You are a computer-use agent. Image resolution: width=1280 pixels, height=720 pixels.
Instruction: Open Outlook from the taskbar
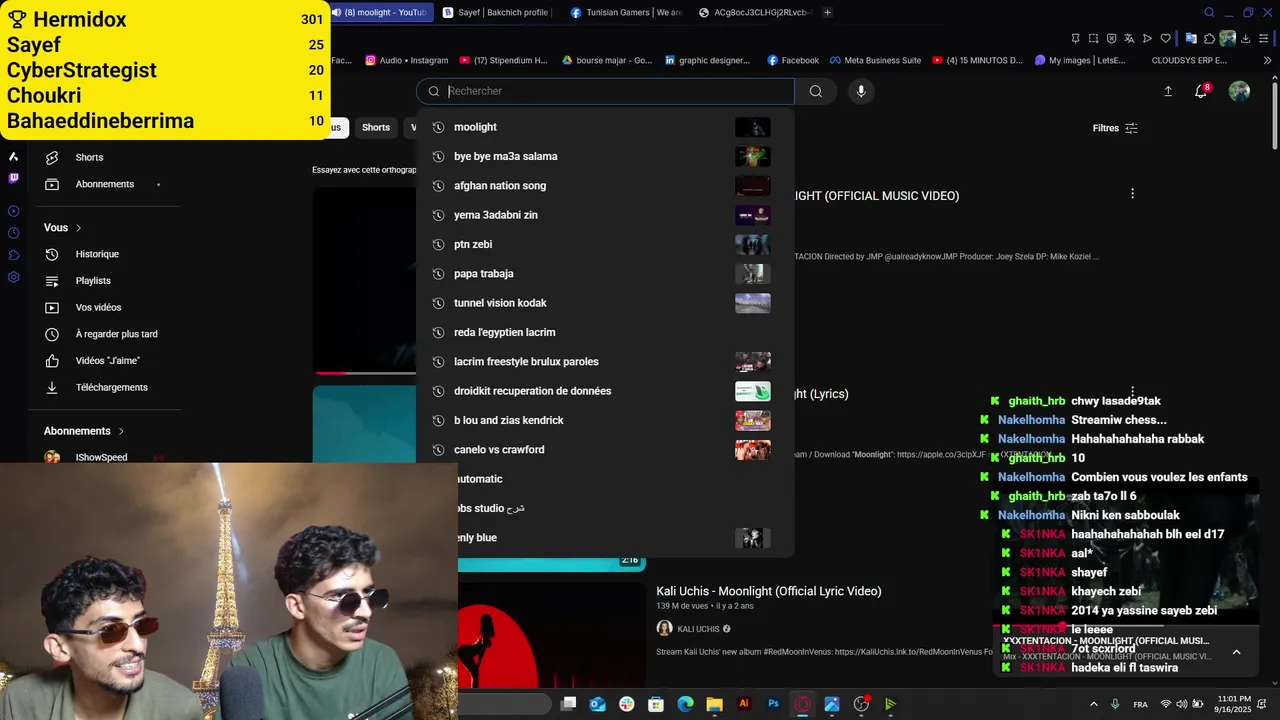(598, 704)
